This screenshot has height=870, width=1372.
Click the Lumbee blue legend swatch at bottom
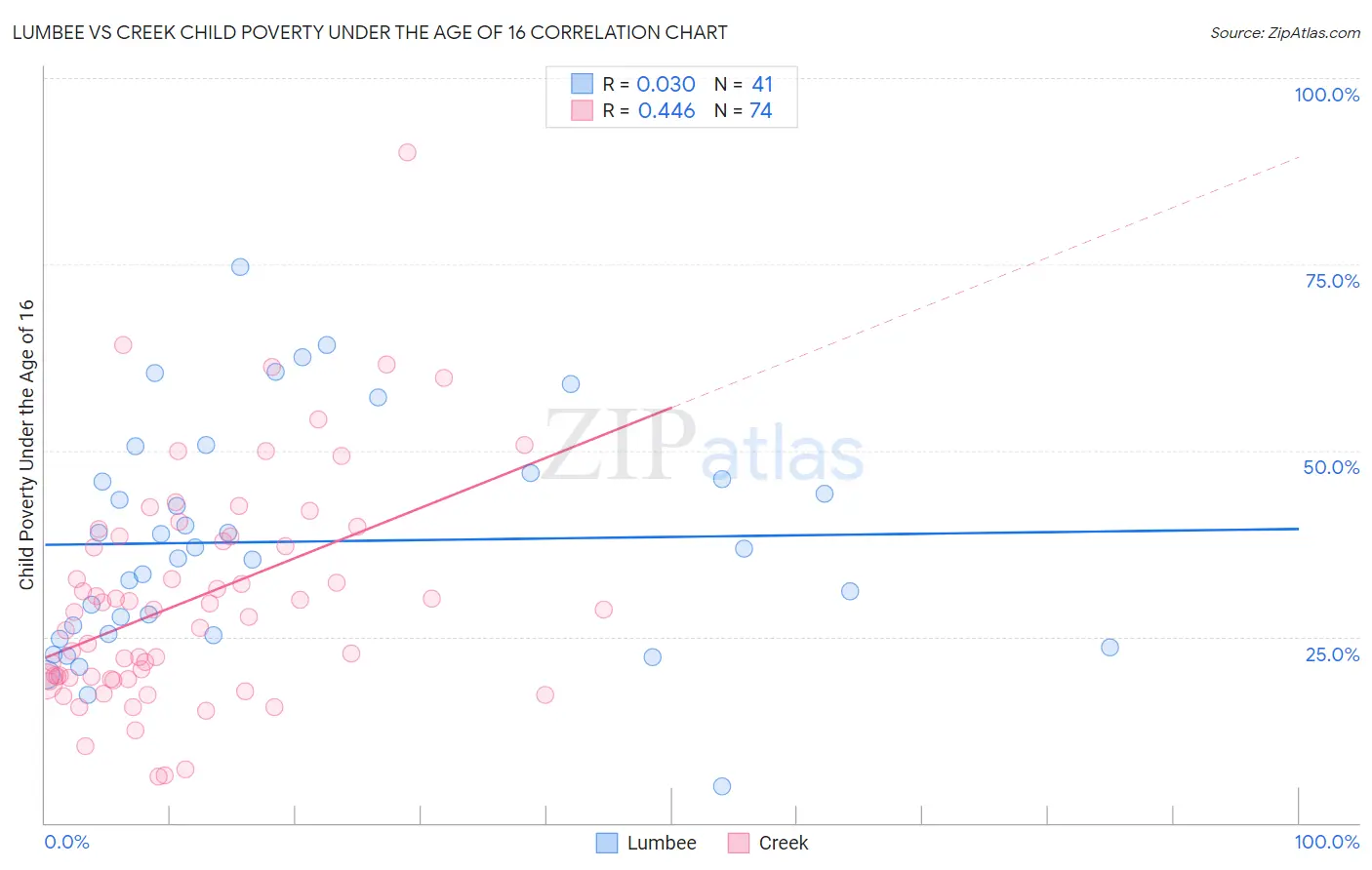coord(607,843)
